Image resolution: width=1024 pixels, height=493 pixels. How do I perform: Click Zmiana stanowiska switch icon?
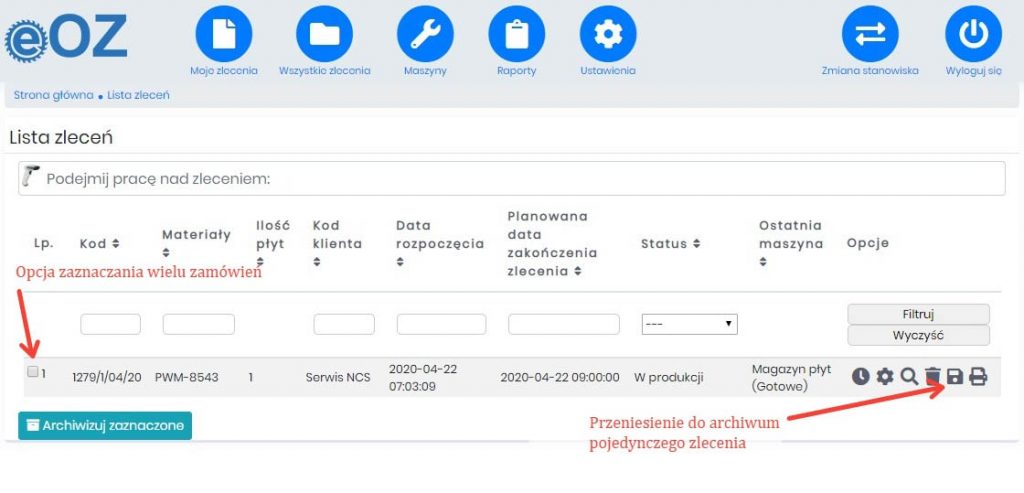coord(870,34)
